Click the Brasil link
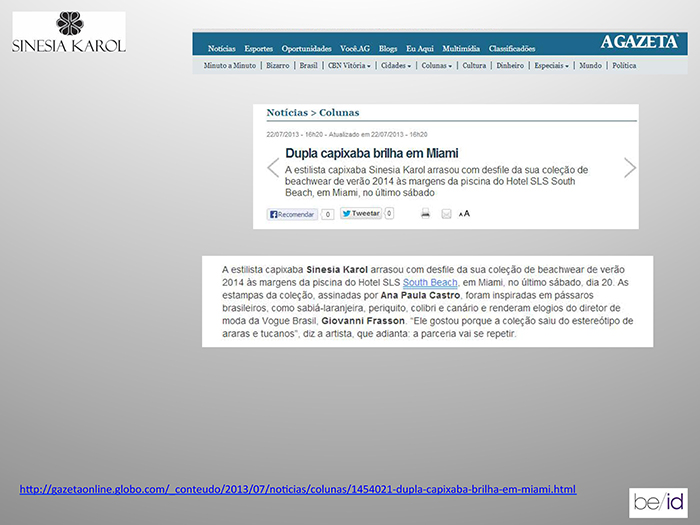 [308, 66]
